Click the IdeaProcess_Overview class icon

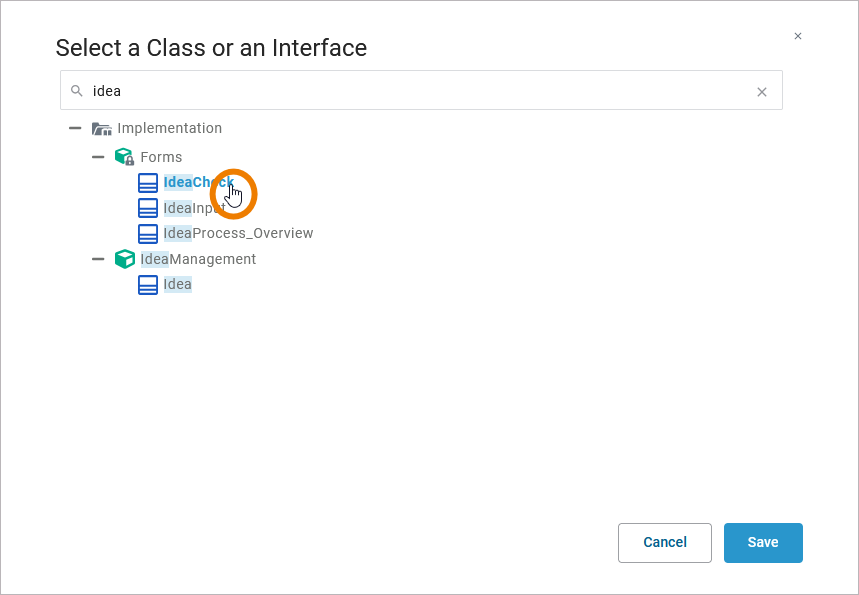pyautogui.click(x=148, y=233)
